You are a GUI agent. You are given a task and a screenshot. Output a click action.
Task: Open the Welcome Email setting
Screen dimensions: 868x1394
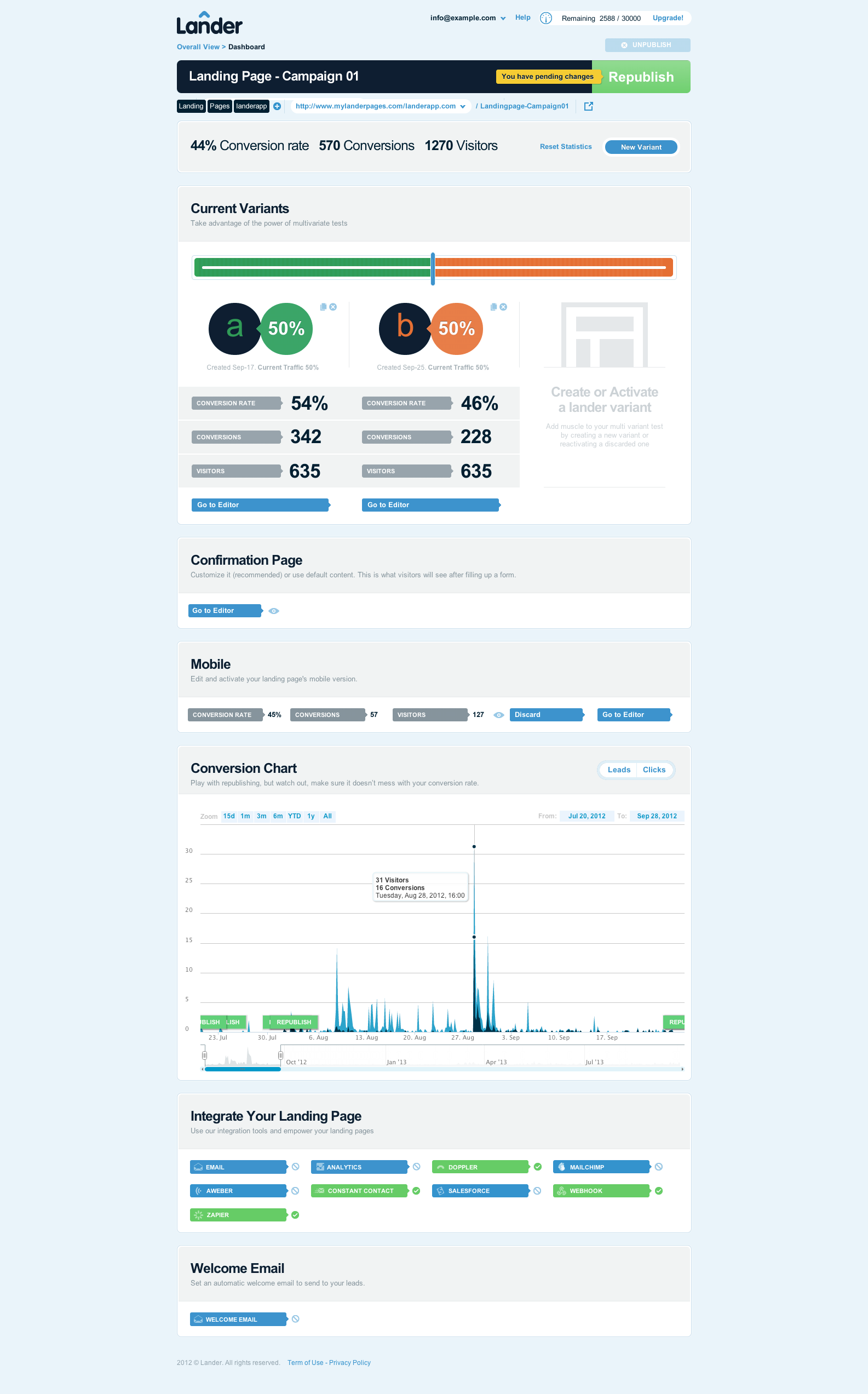pyautogui.click(x=239, y=1319)
